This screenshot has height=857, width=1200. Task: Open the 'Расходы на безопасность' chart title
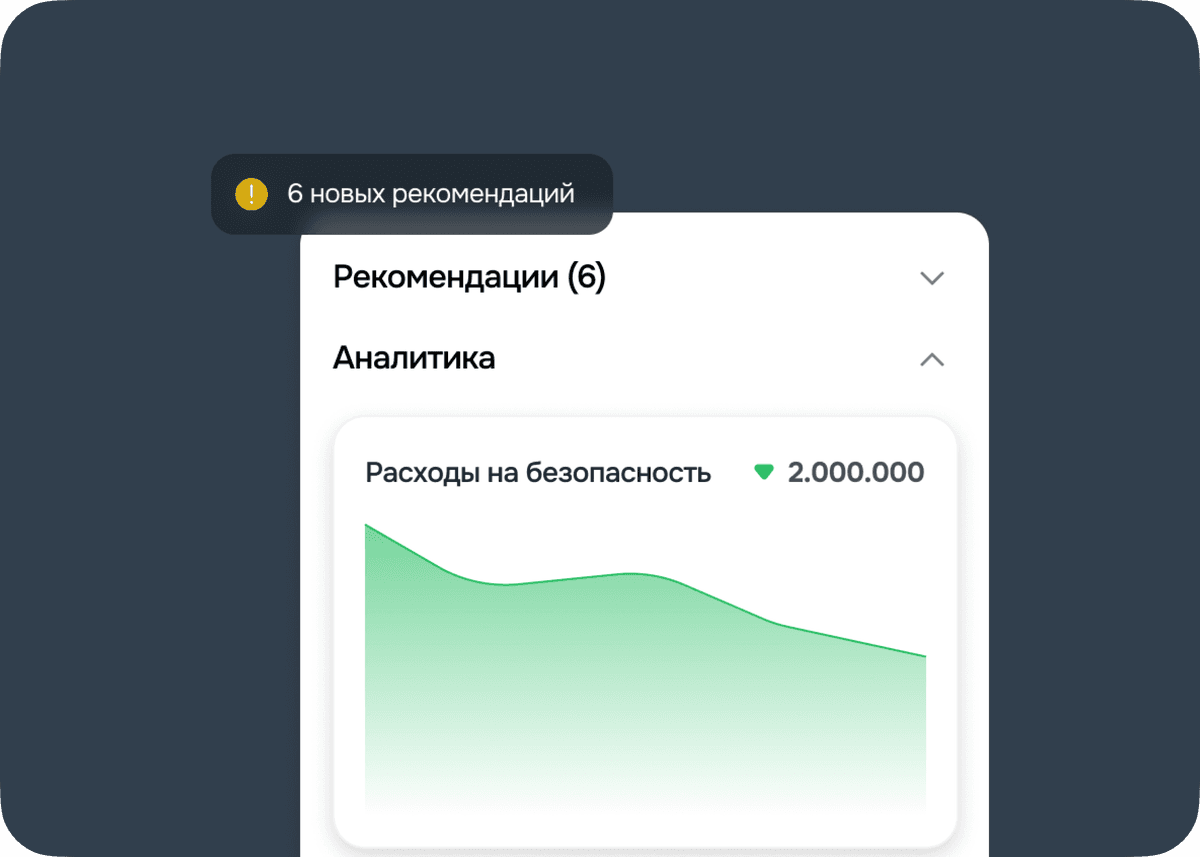point(538,472)
